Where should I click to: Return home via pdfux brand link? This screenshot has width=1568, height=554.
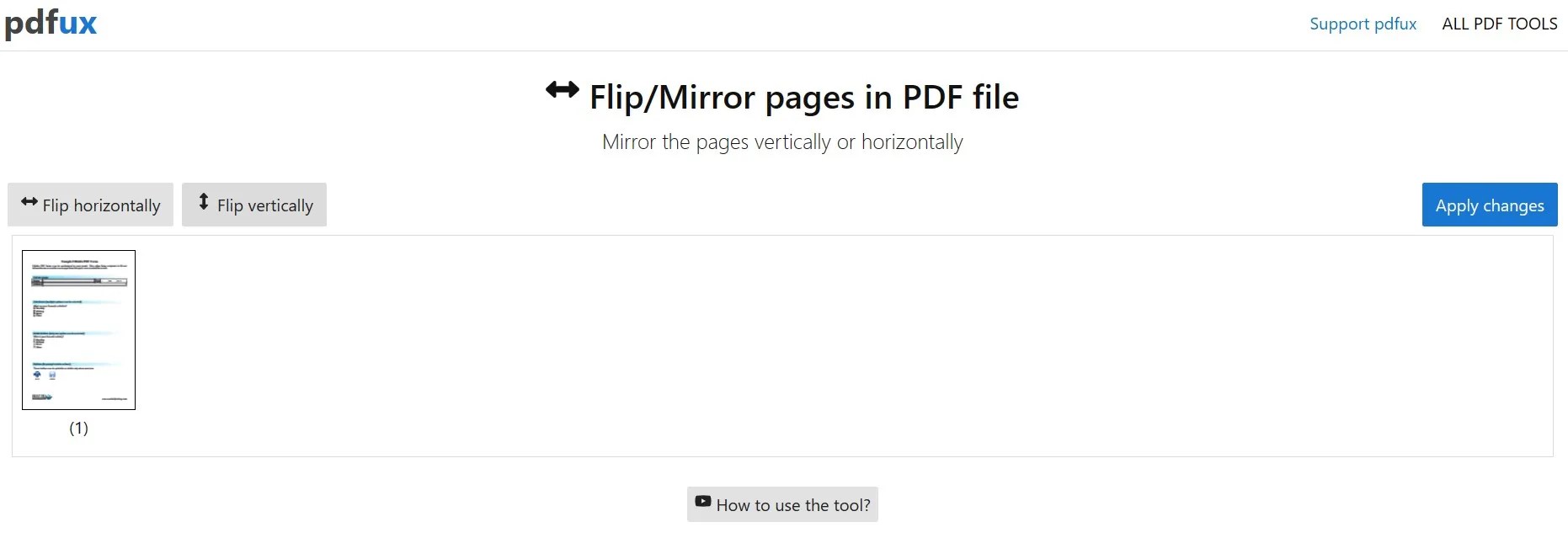pos(51,24)
